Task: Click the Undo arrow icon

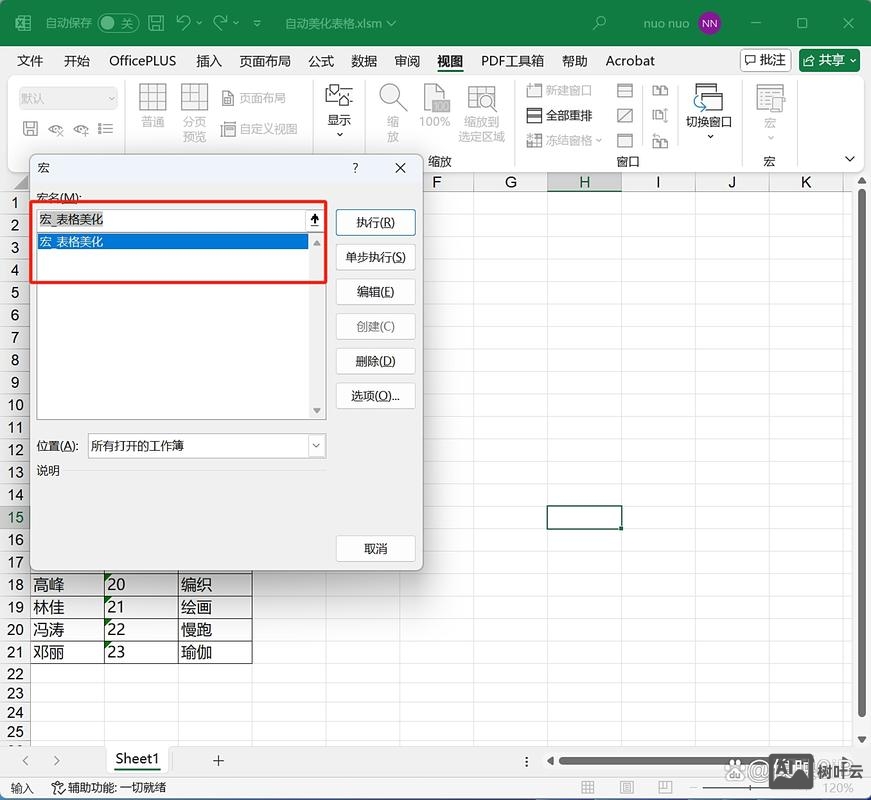Action: (x=184, y=22)
